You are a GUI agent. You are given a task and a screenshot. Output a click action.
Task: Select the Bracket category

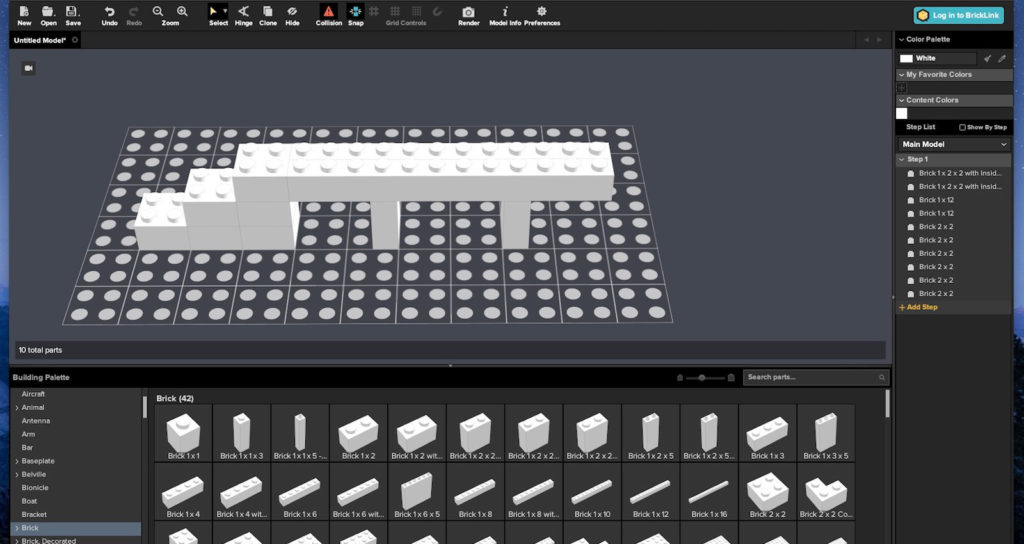click(34, 515)
